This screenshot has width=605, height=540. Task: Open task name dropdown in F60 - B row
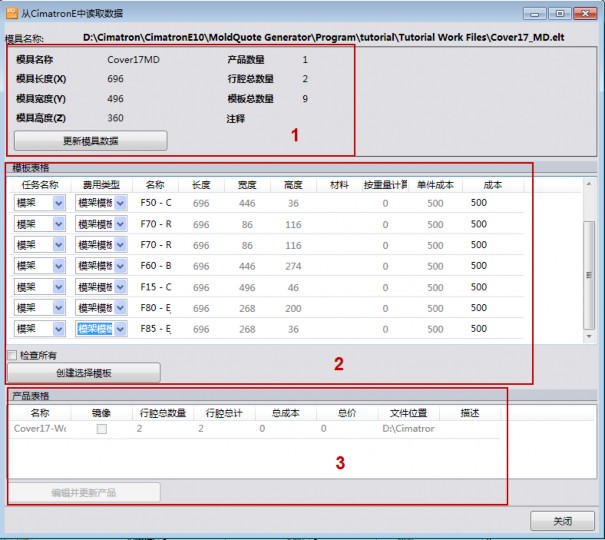(59, 266)
